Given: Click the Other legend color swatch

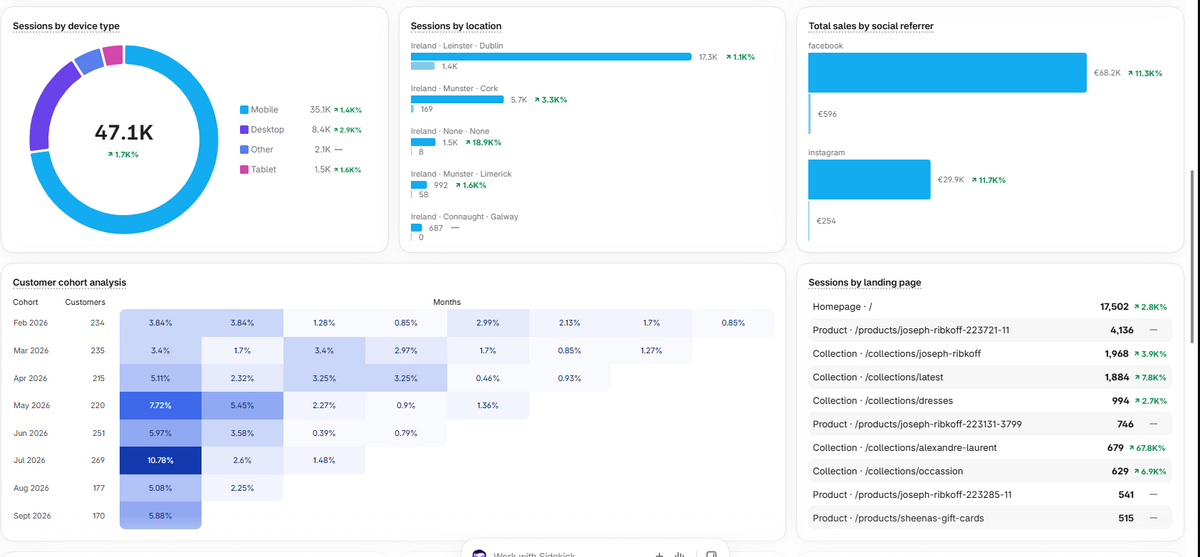Looking at the screenshot, I should pos(243,150).
